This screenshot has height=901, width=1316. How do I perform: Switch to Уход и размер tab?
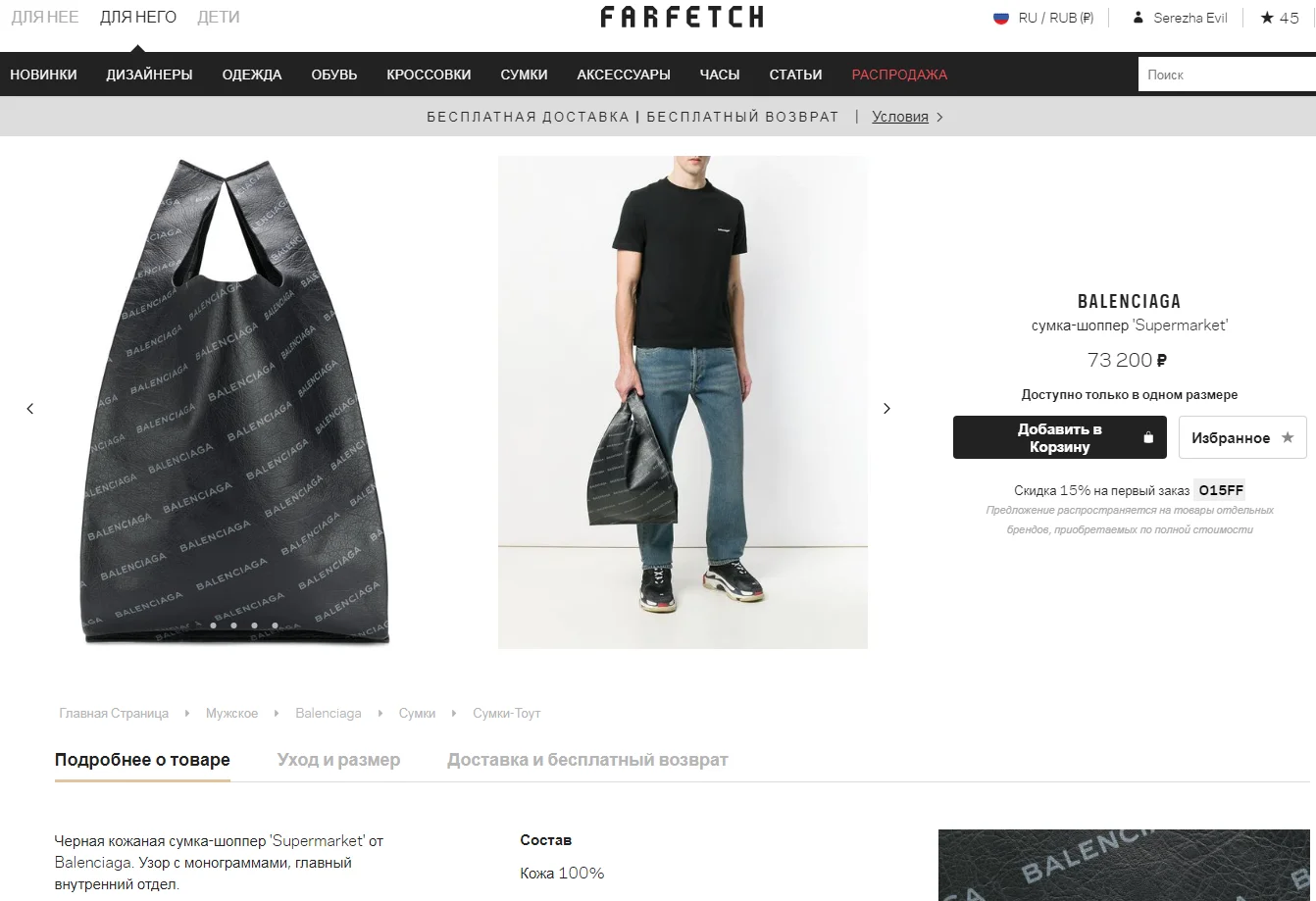[338, 760]
